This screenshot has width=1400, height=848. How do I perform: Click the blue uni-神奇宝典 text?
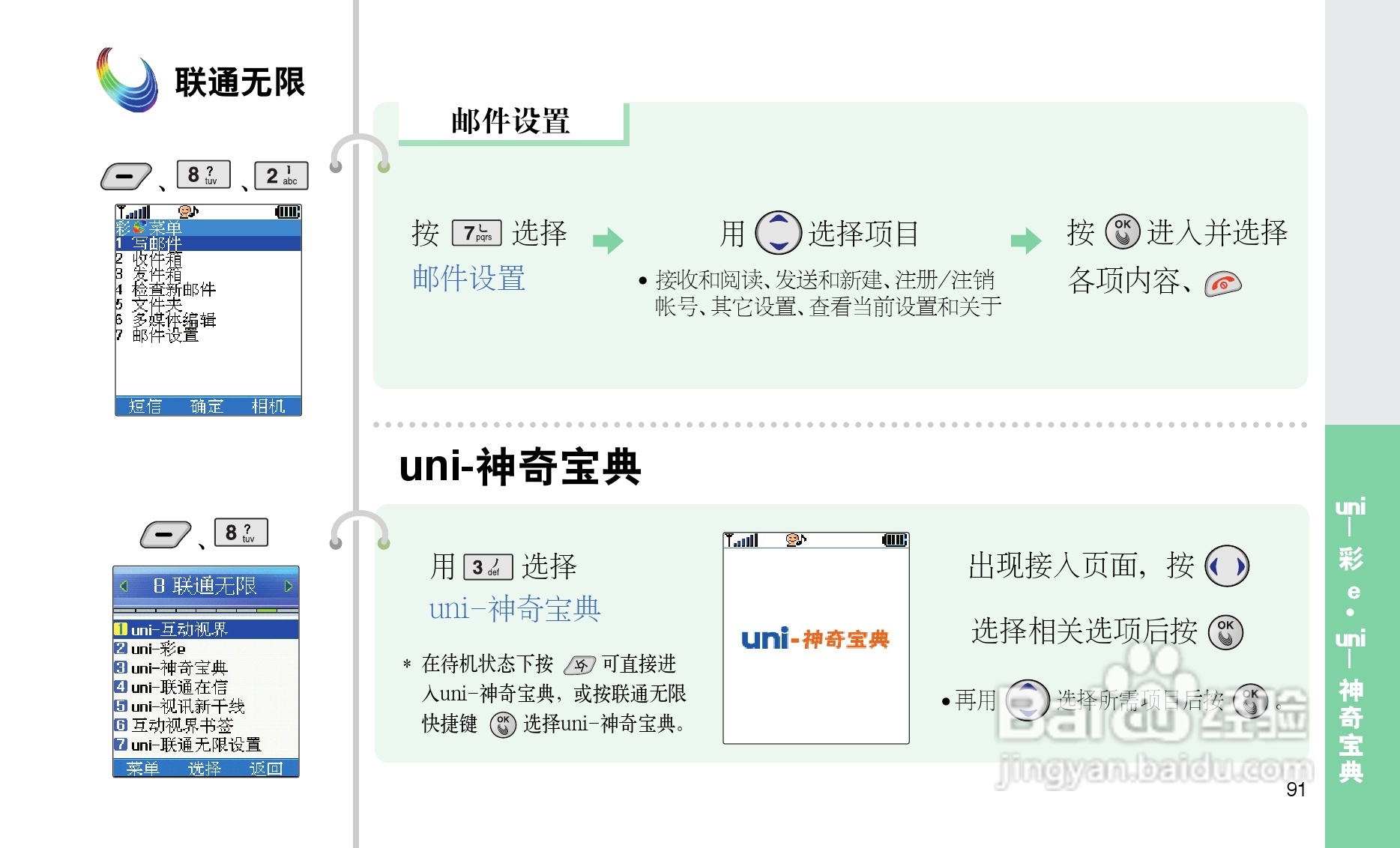point(515,609)
